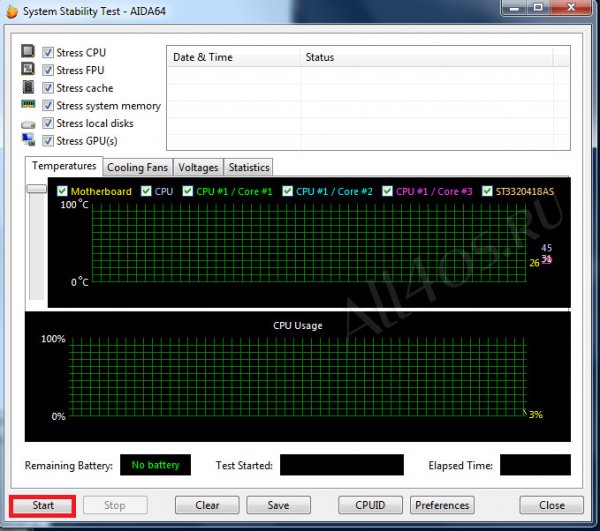Viewport: 600px width, 531px height.
Task: Click the 3% CPU usage value
Action: [536, 415]
